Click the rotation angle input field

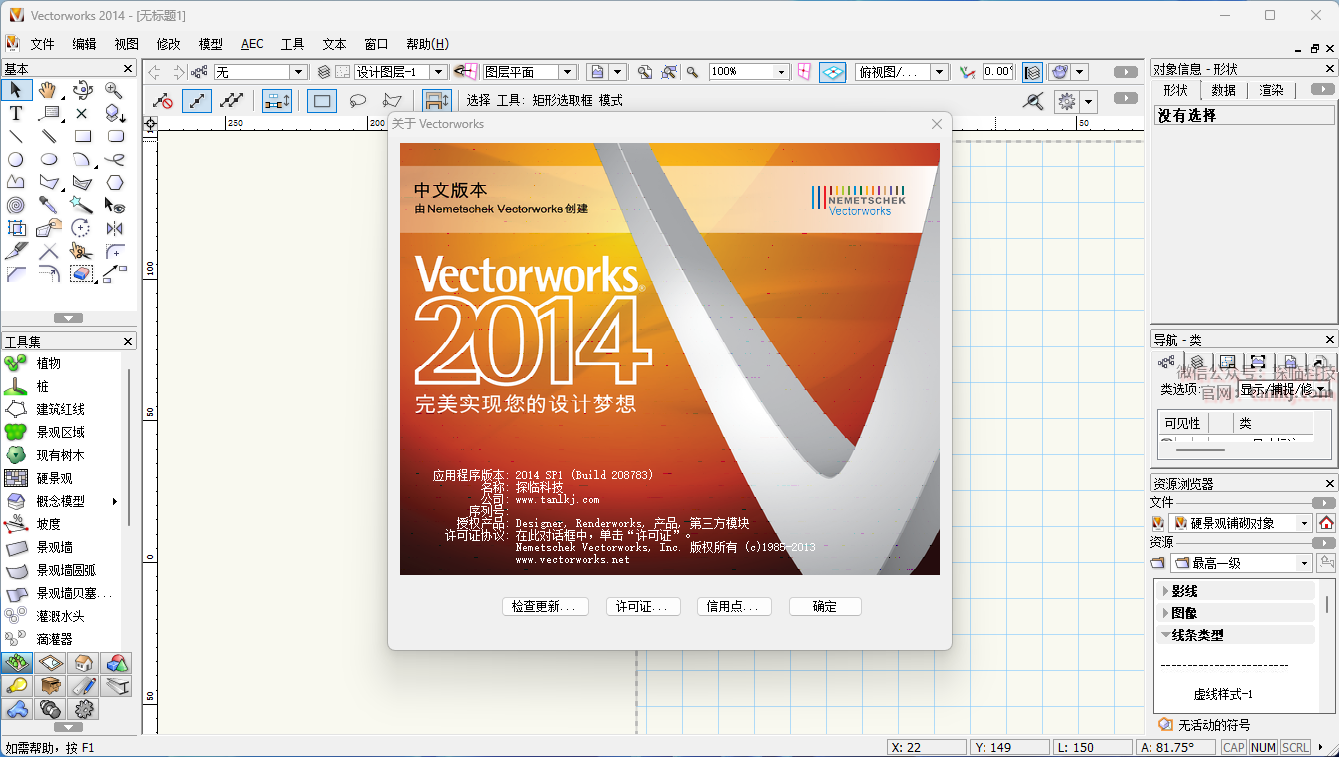(x=997, y=72)
